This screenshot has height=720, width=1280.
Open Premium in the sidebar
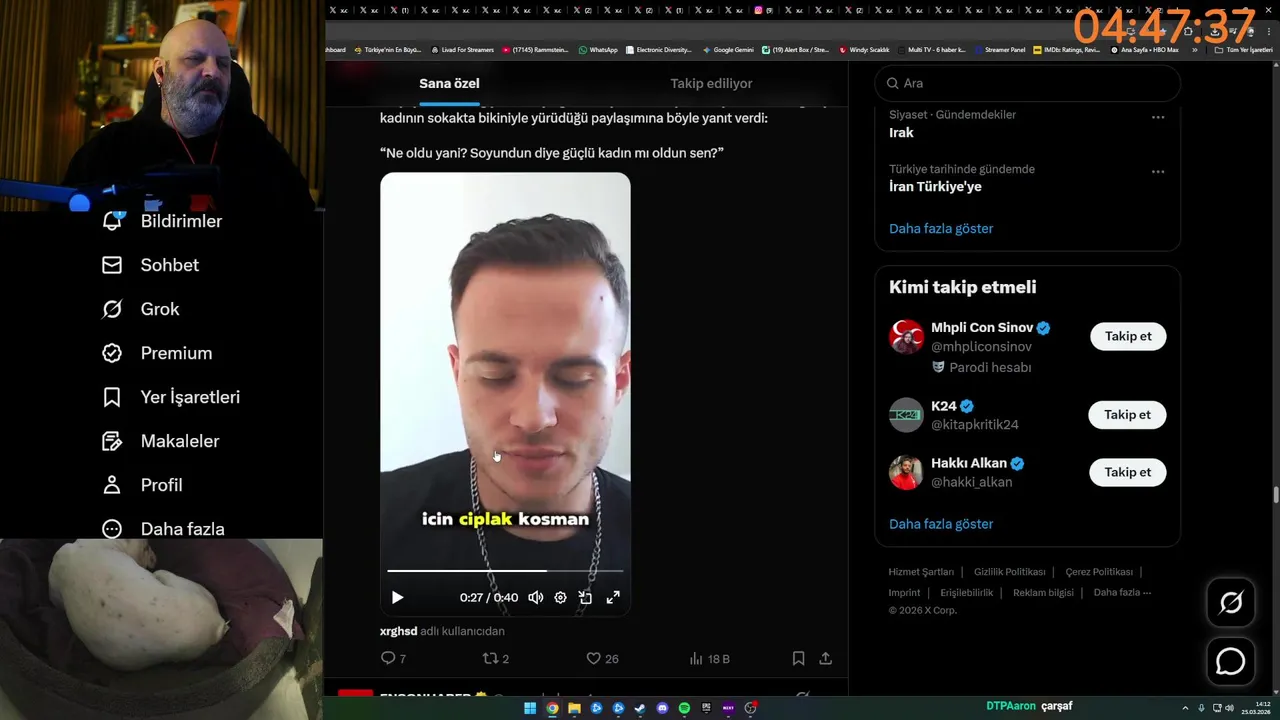(x=157, y=353)
